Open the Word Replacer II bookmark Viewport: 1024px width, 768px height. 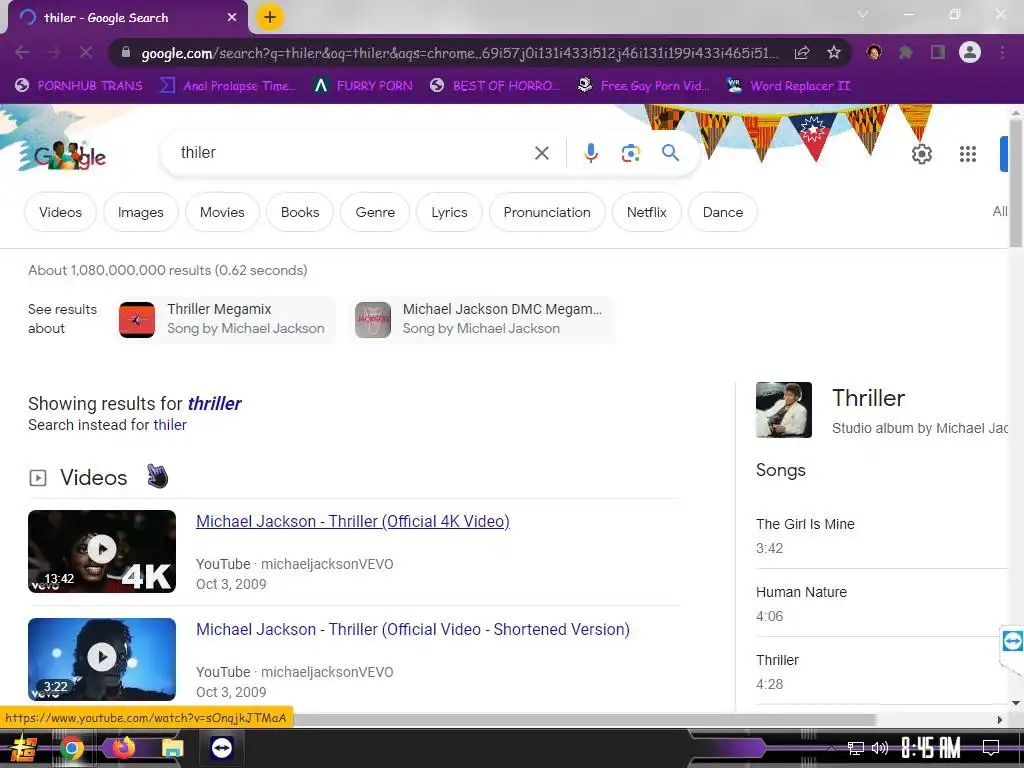click(788, 86)
